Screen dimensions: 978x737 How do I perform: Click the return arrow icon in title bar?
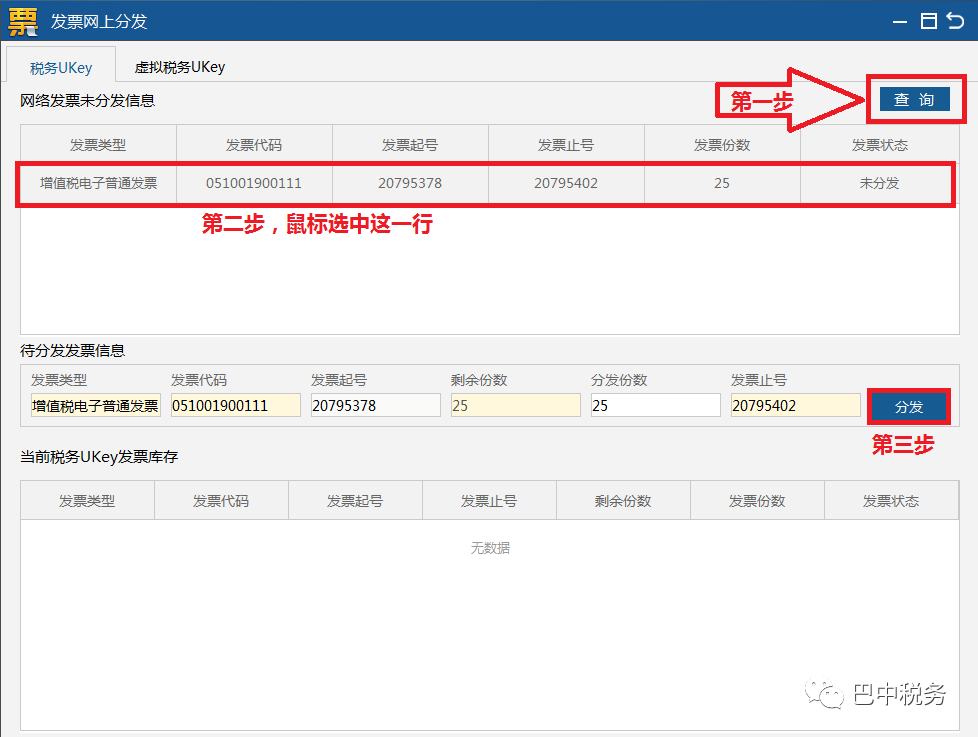pos(955,21)
